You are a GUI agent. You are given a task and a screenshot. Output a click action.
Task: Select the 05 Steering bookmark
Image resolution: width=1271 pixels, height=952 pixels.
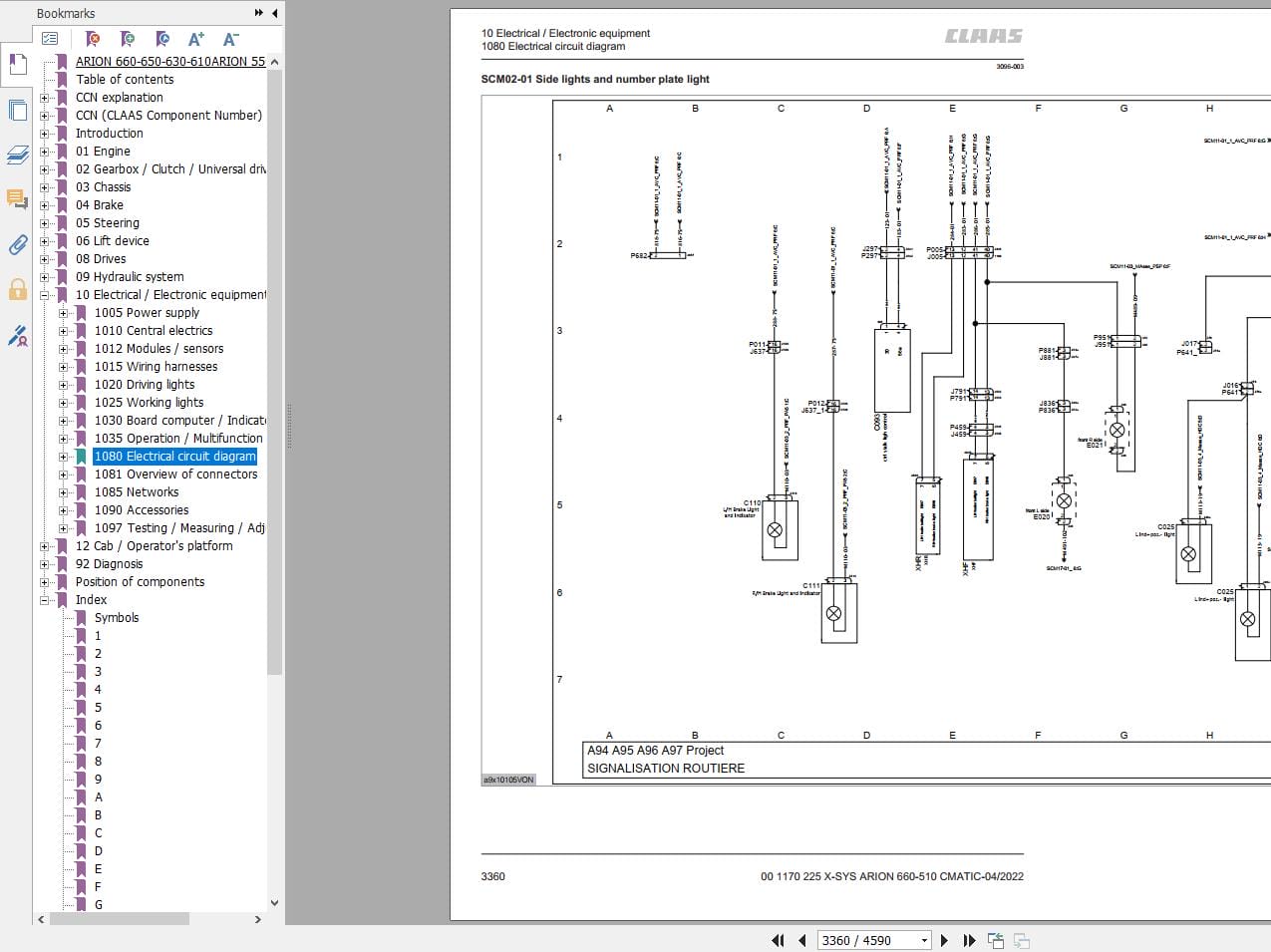pyautogui.click(x=108, y=223)
